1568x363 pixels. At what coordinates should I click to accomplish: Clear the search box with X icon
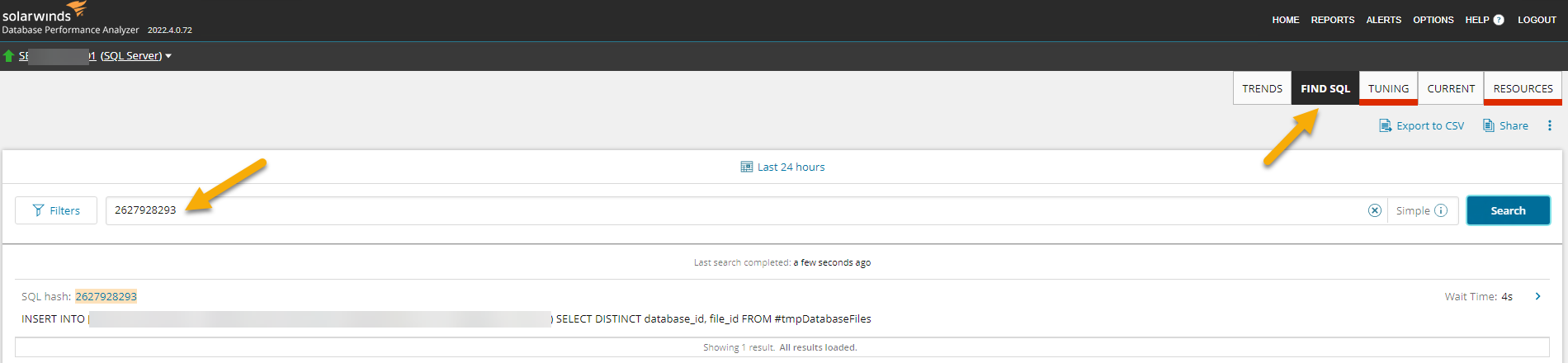(1375, 210)
